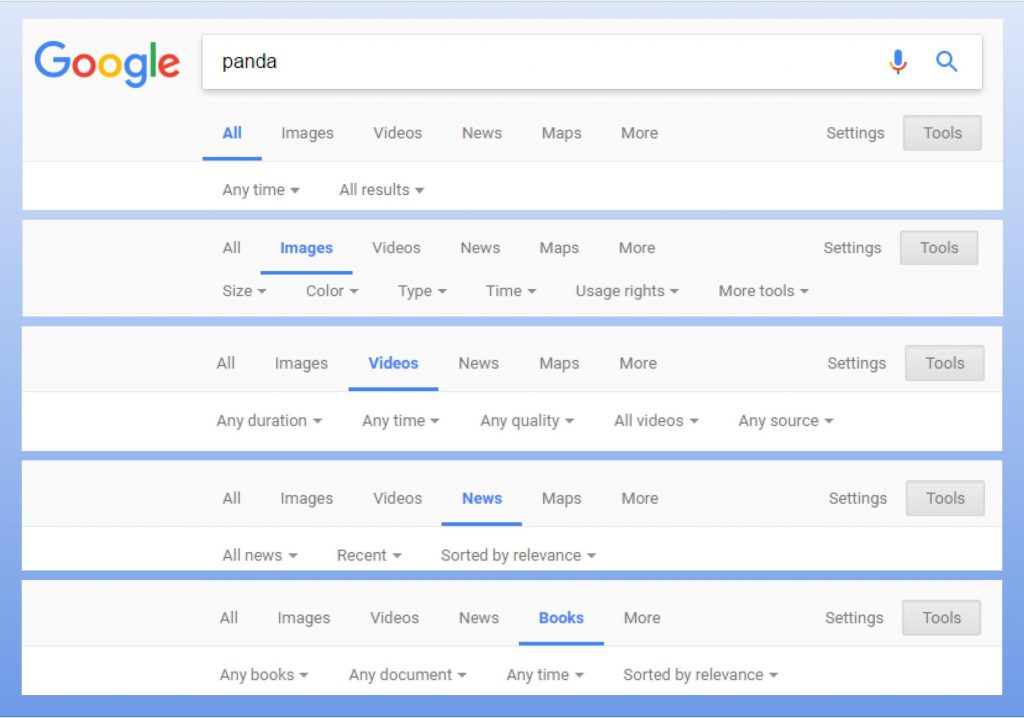Click the blue magnifier search icon

[x=946, y=61]
